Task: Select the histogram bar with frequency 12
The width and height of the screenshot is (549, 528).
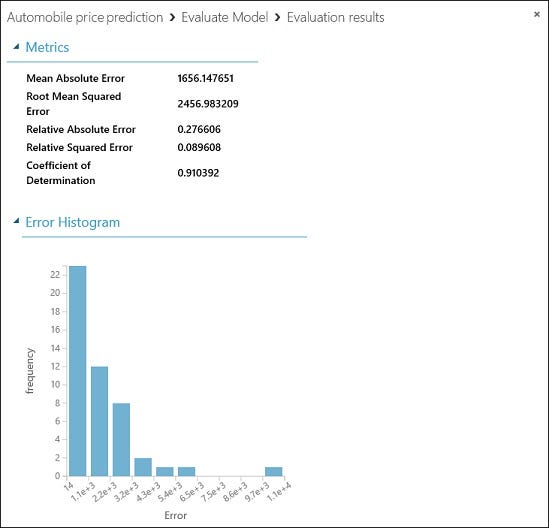Action: point(99,421)
